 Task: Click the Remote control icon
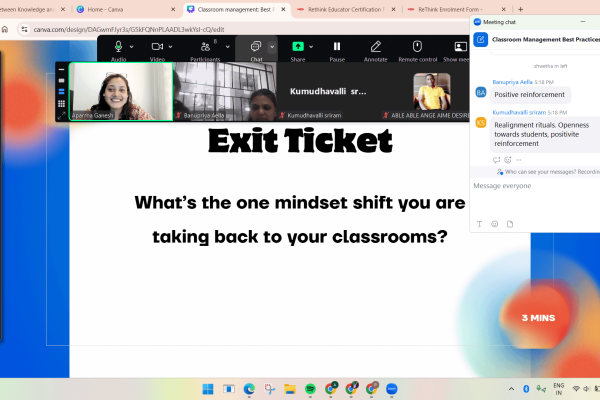417,47
